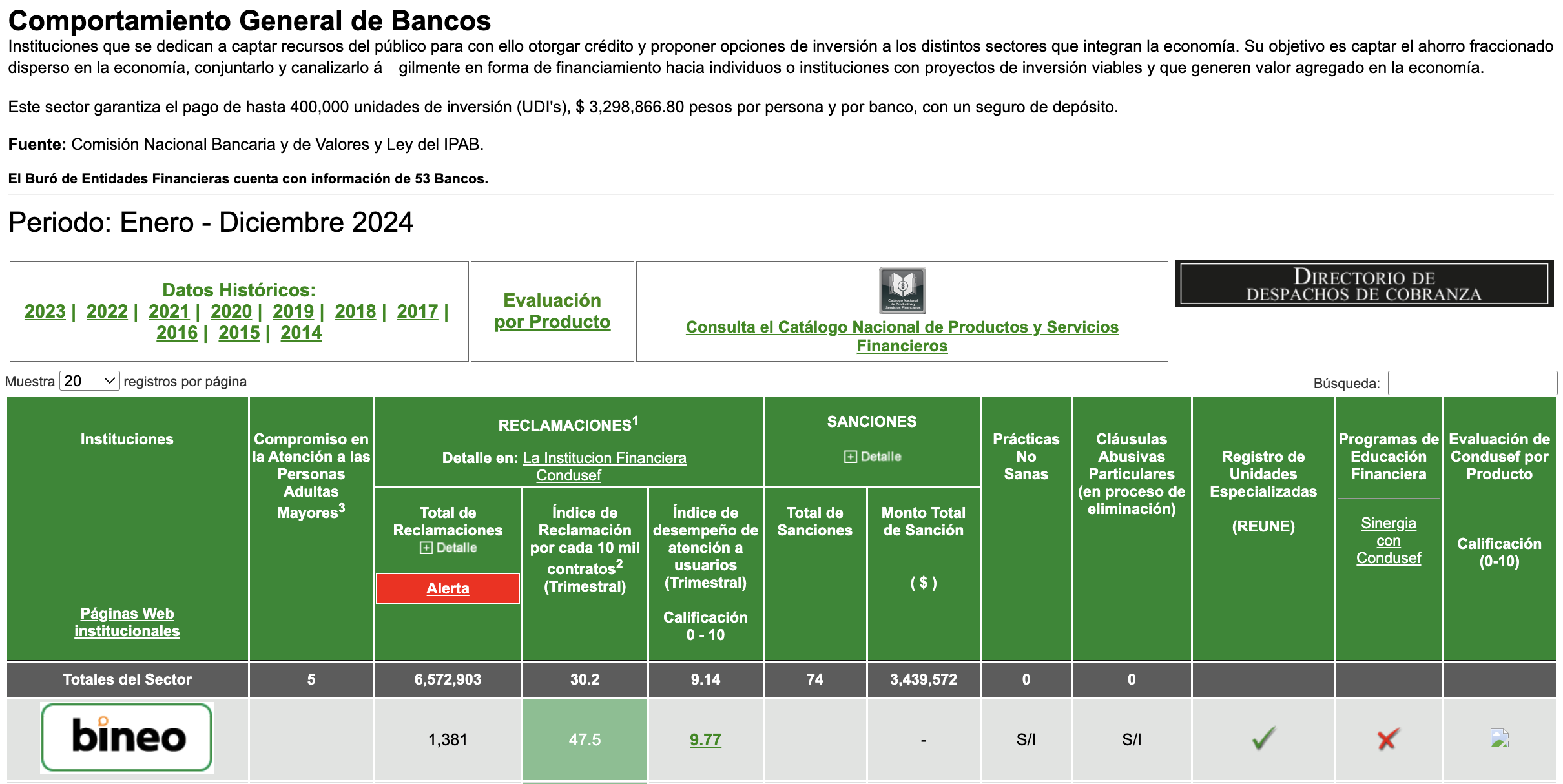Click Programas de Educación Financiera header
Screen dimensions: 1563x784
1389,457
